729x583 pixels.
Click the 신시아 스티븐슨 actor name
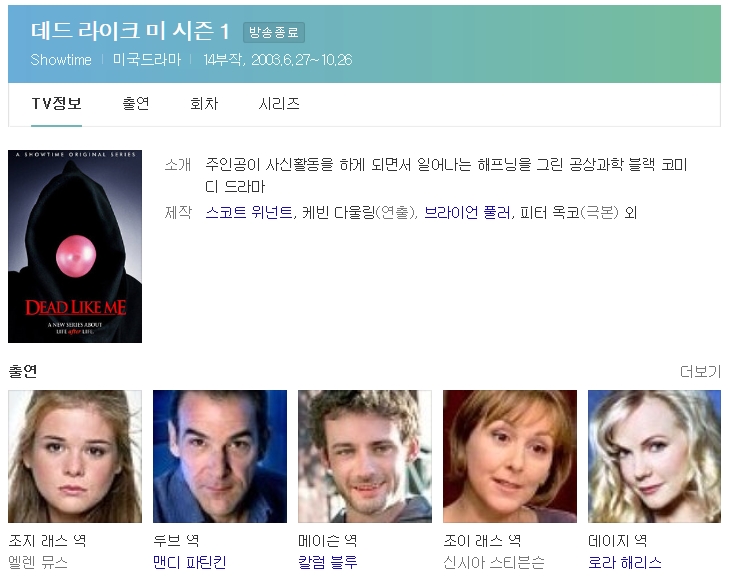coord(494,562)
